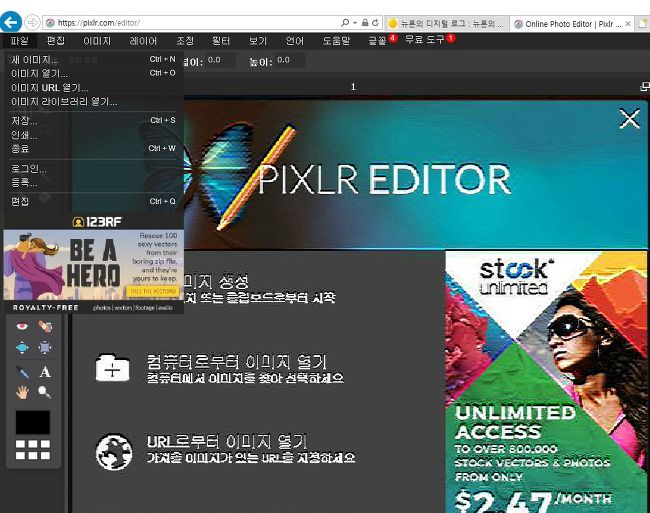Close the Online Photo Editor browser tab
Image resolution: width=650 pixels, height=513 pixels.
(x=628, y=24)
